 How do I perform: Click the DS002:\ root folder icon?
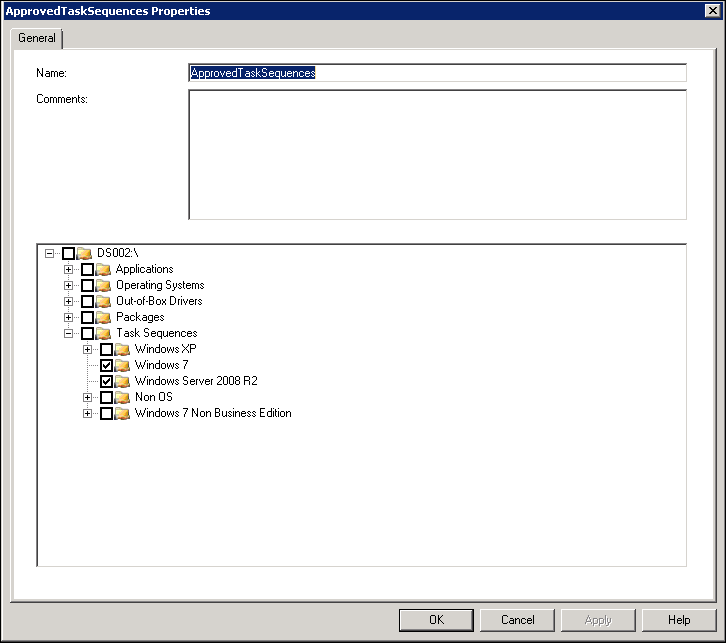point(85,254)
